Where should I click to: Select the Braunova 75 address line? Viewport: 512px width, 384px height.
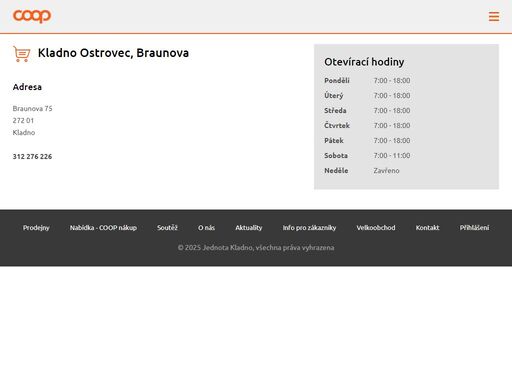[x=32, y=109]
